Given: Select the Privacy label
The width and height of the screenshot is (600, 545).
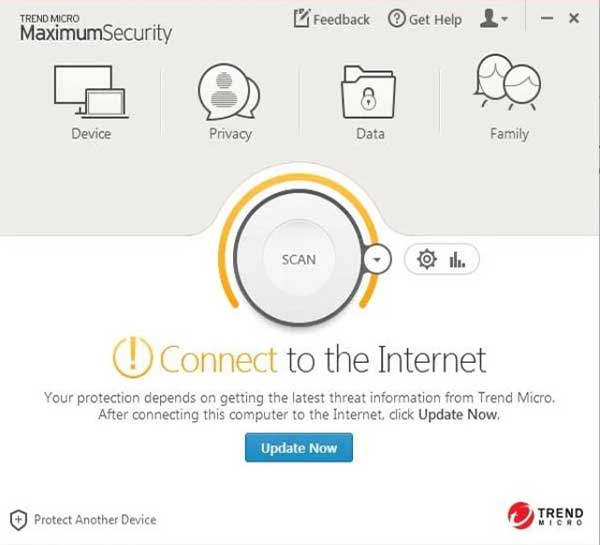Looking at the screenshot, I should (230, 134).
